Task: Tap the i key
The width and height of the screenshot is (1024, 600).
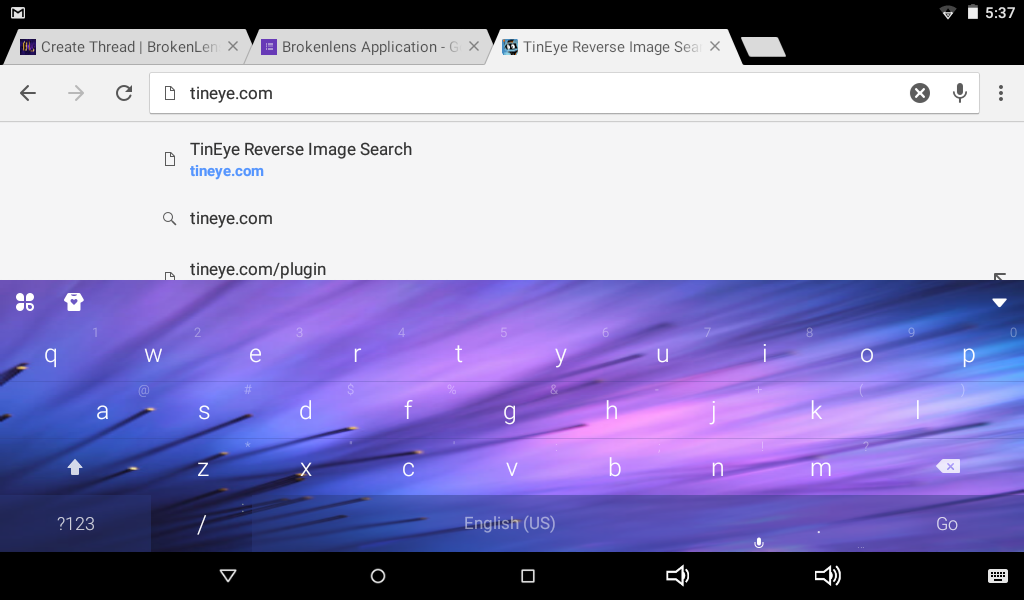Action: 764,354
